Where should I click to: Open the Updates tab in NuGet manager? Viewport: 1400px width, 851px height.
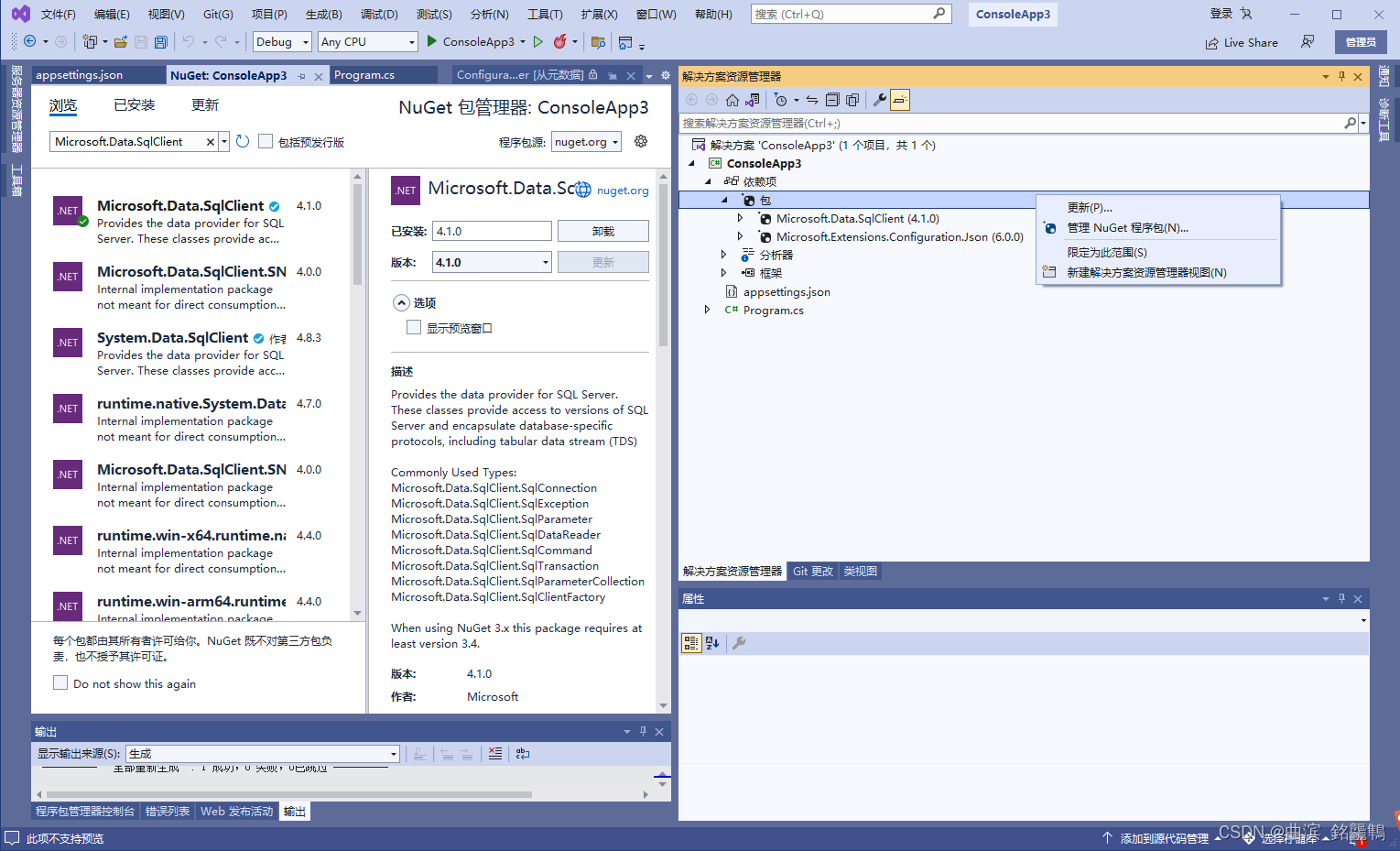tap(205, 105)
